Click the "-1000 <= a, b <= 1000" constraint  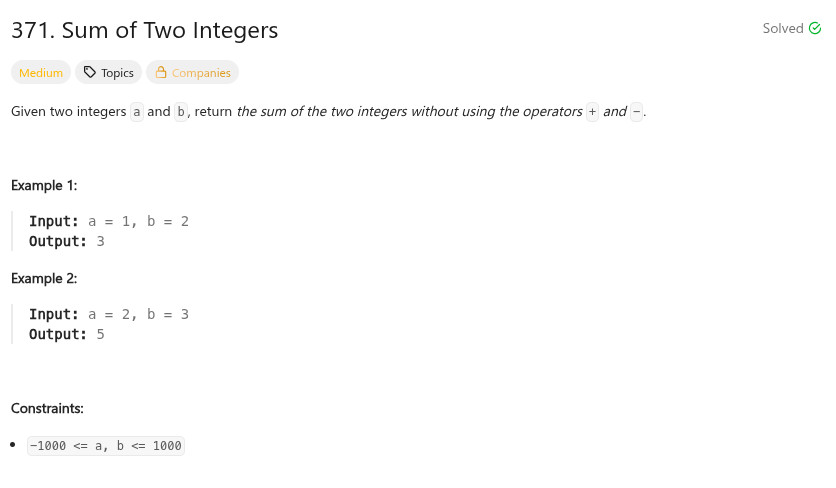pos(106,446)
